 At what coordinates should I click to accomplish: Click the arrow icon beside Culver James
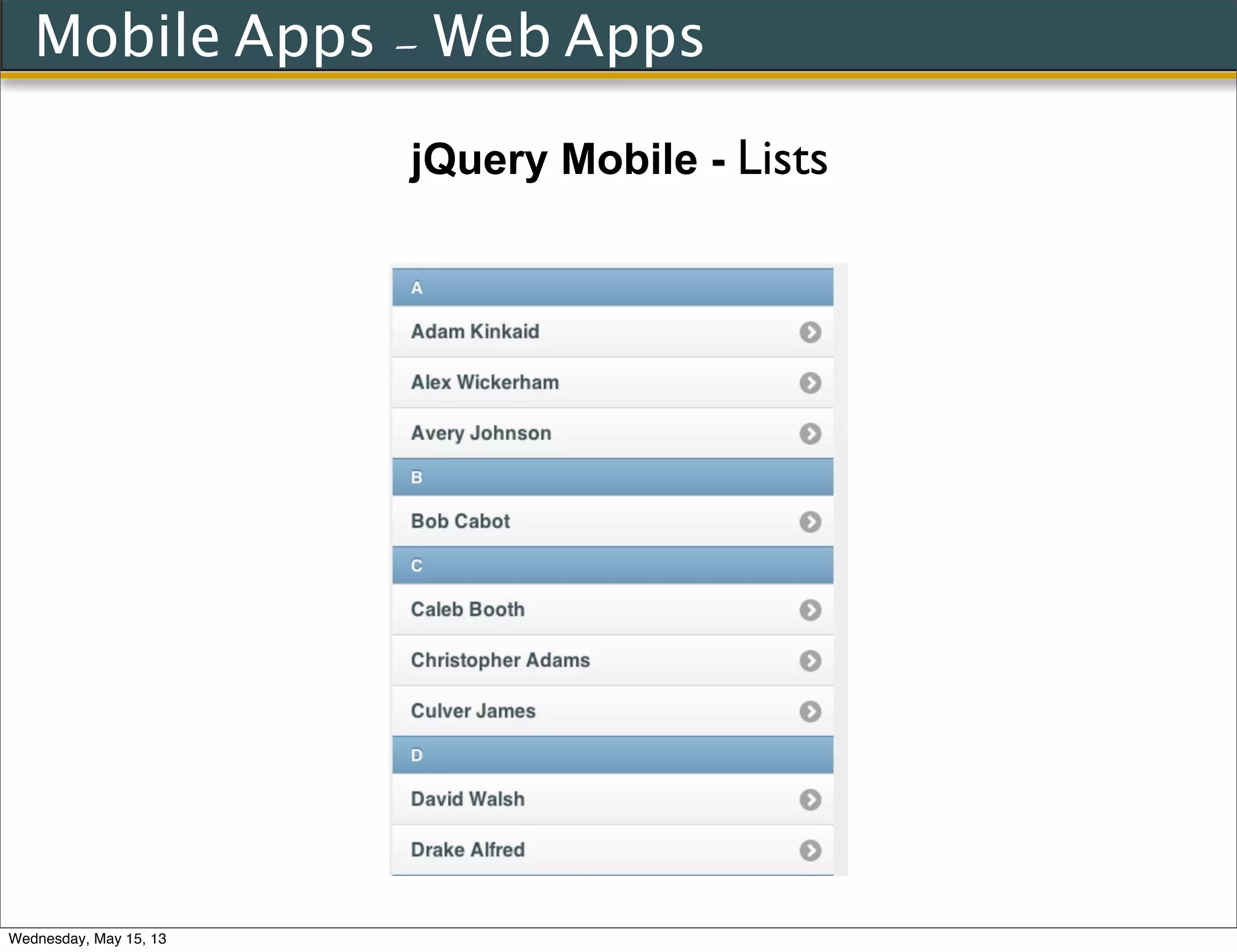point(810,711)
